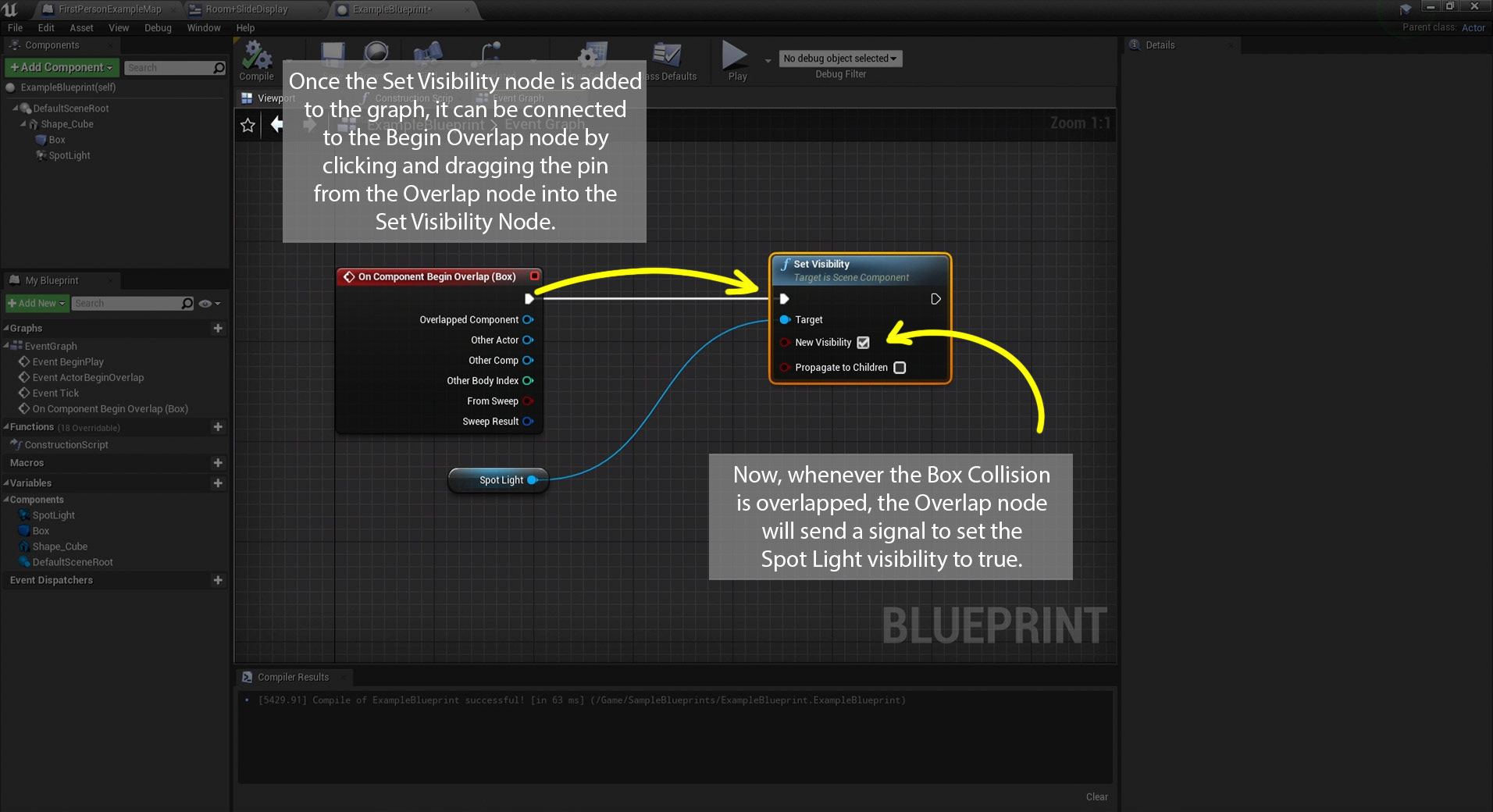The height and width of the screenshot is (812, 1493).
Task: Click Set Visibility output exec pin
Action: [x=935, y=298]
